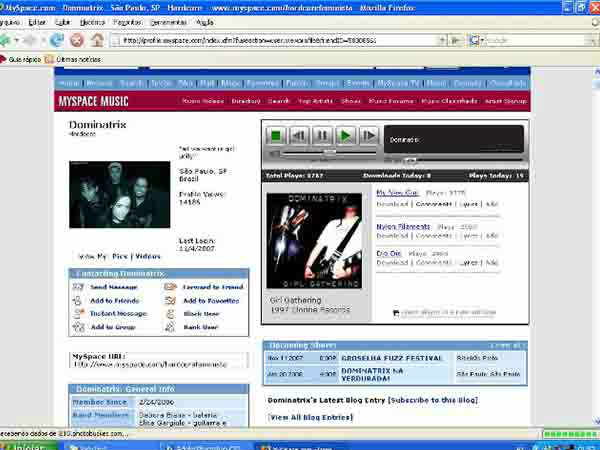Skip to the previous track in player
This screenshot has width=600, height=450.
pos(299,135)
